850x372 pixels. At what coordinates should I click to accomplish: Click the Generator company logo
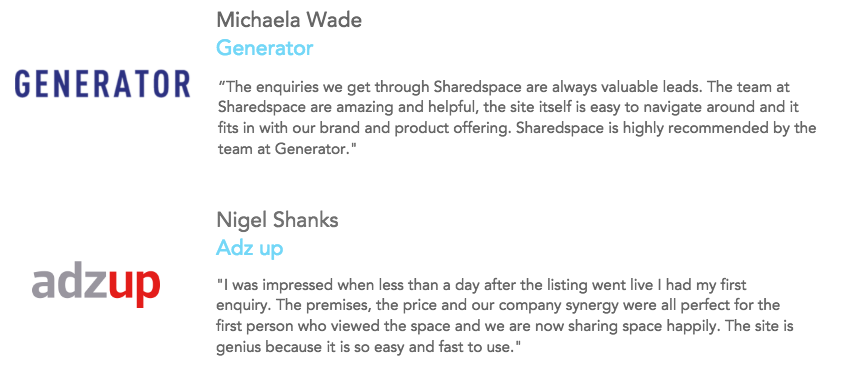(x=102, y=84)
